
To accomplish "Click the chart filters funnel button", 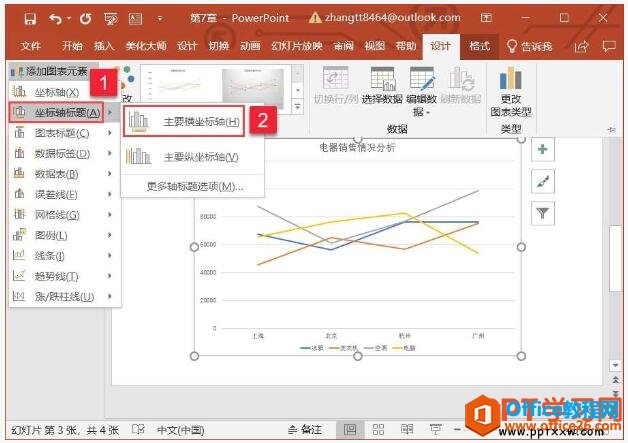I will [543, 213].
